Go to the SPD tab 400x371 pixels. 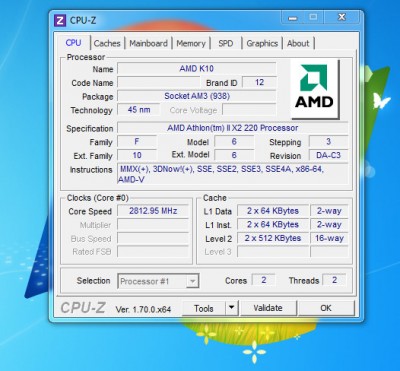[x=226, y=43]
